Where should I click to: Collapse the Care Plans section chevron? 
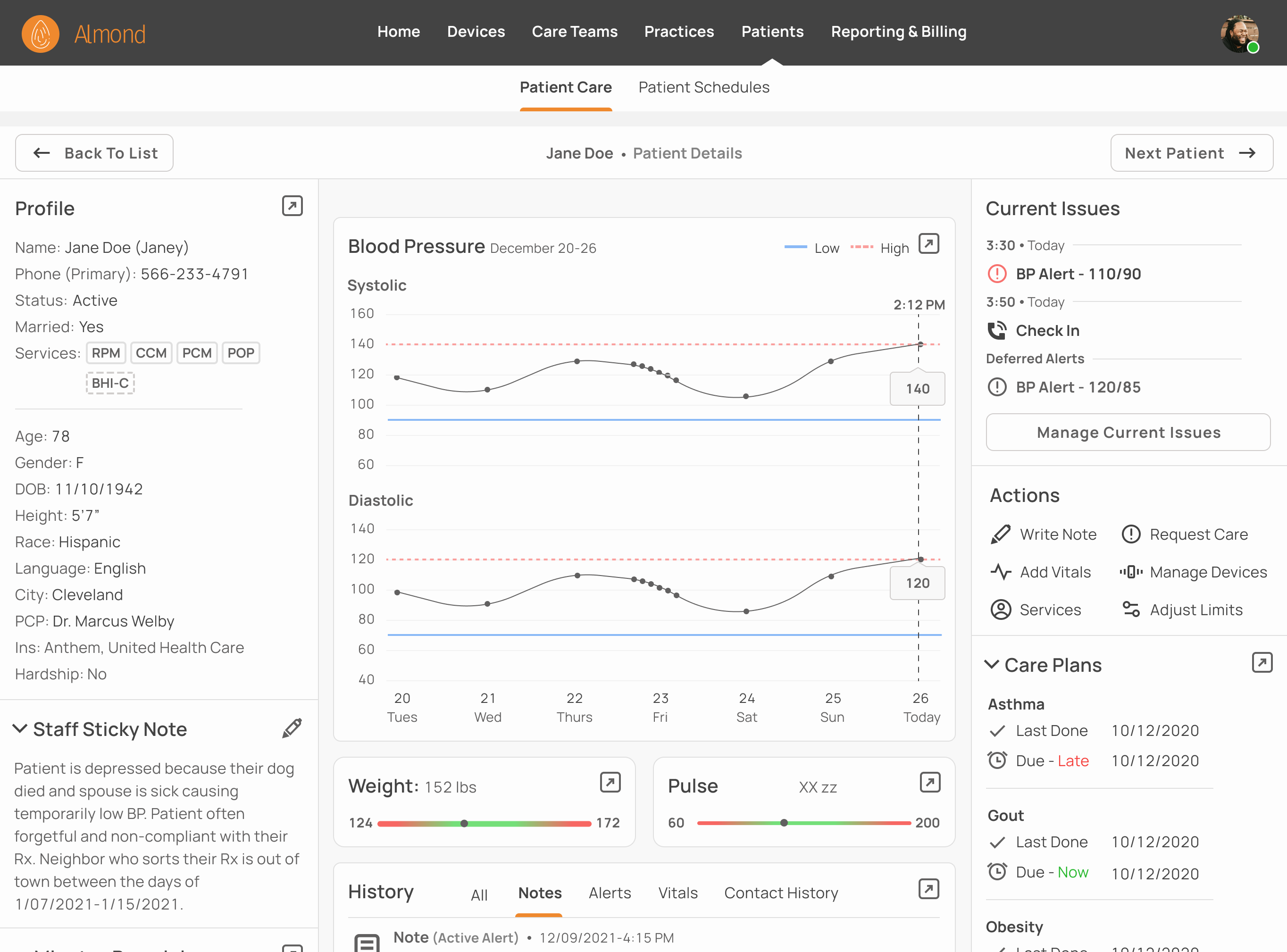(x=991, y=664)
